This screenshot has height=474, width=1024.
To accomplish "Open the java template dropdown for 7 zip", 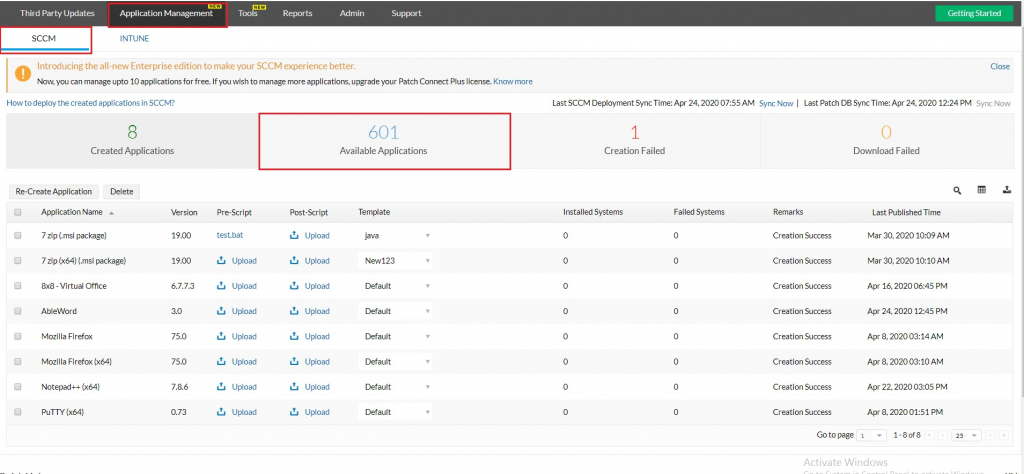I will coord(395,236).
